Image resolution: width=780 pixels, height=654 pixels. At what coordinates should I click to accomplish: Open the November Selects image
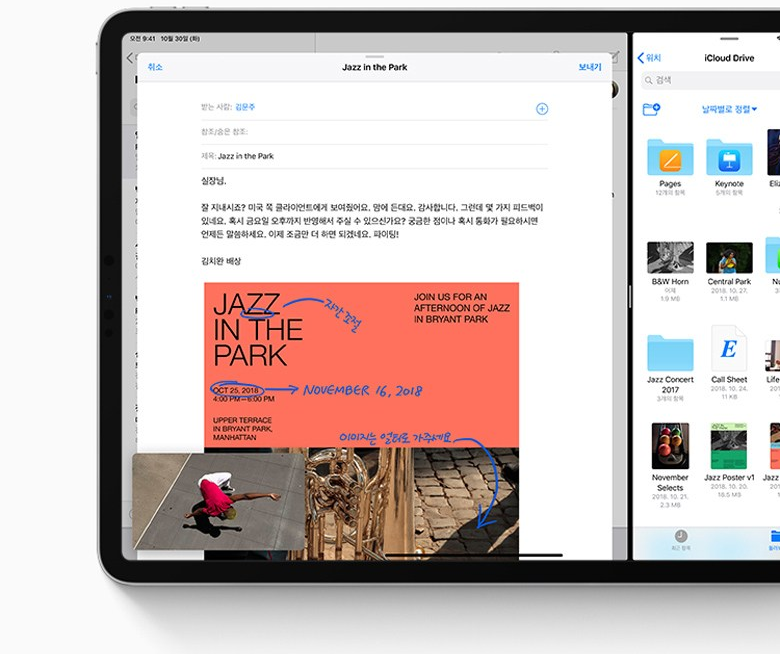670,446
